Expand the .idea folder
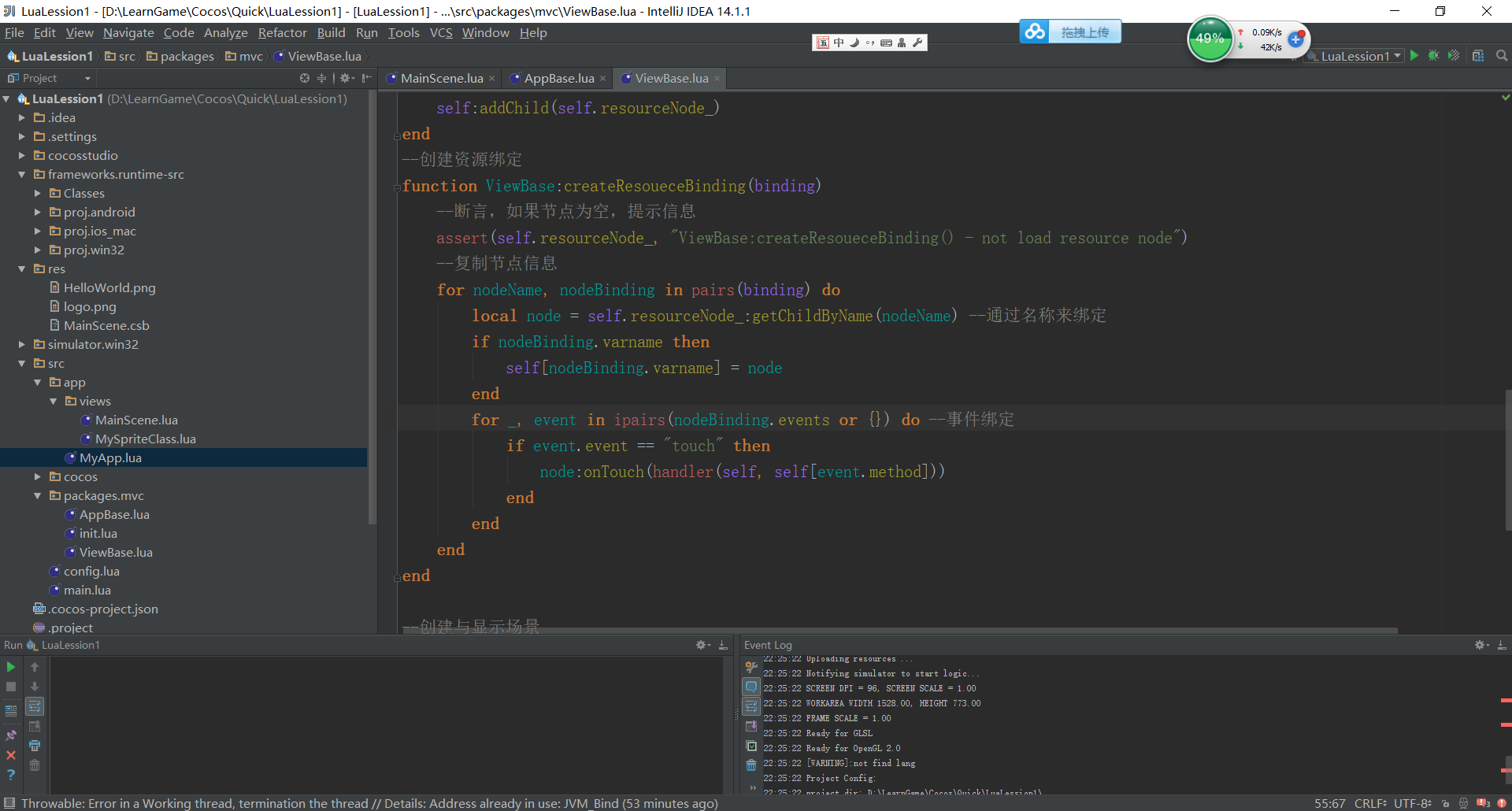The height and width of the screenshot is (811, 1512). point(22,118)
